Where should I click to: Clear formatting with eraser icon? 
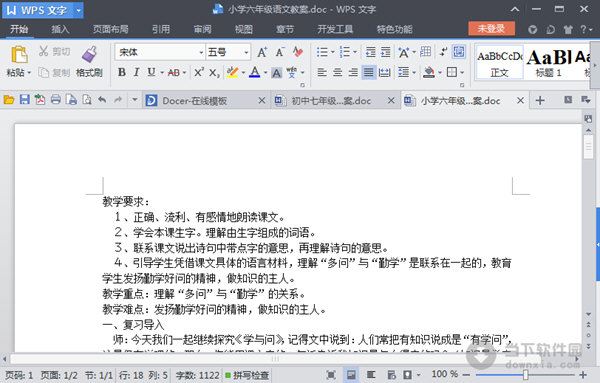point(298,52)
